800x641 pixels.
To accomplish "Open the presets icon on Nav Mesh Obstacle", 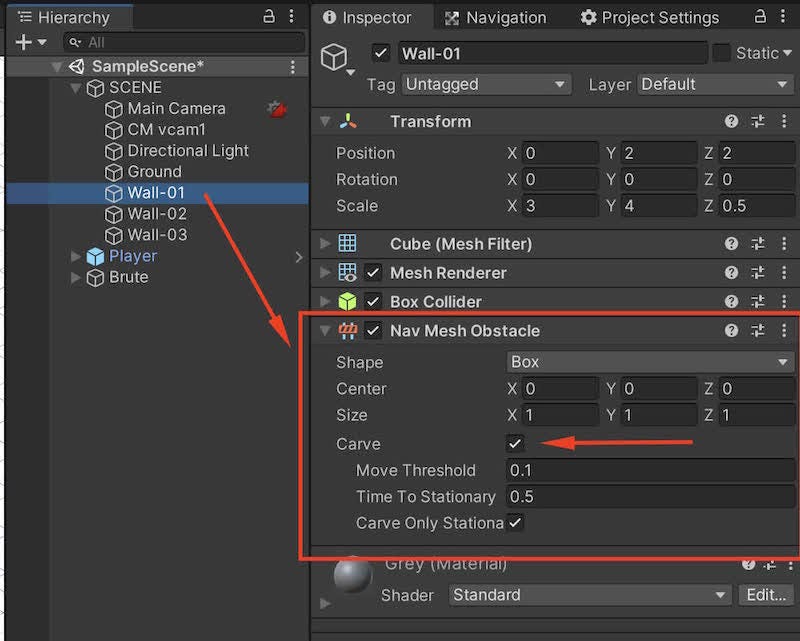I will 758,330.
